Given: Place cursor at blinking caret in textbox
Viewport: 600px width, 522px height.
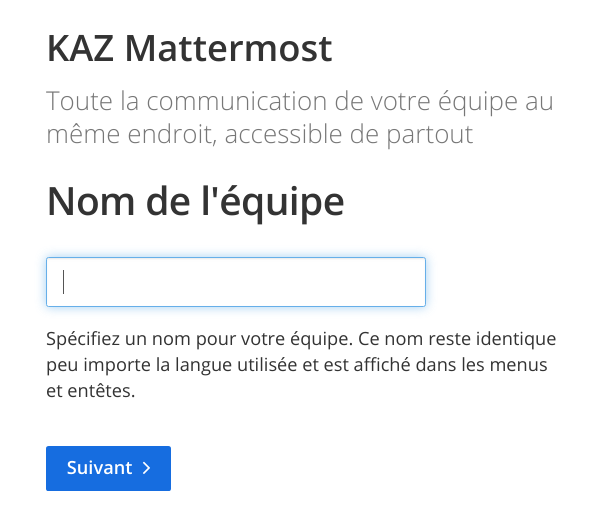Looking at the screenshot, I should (64, 282).
